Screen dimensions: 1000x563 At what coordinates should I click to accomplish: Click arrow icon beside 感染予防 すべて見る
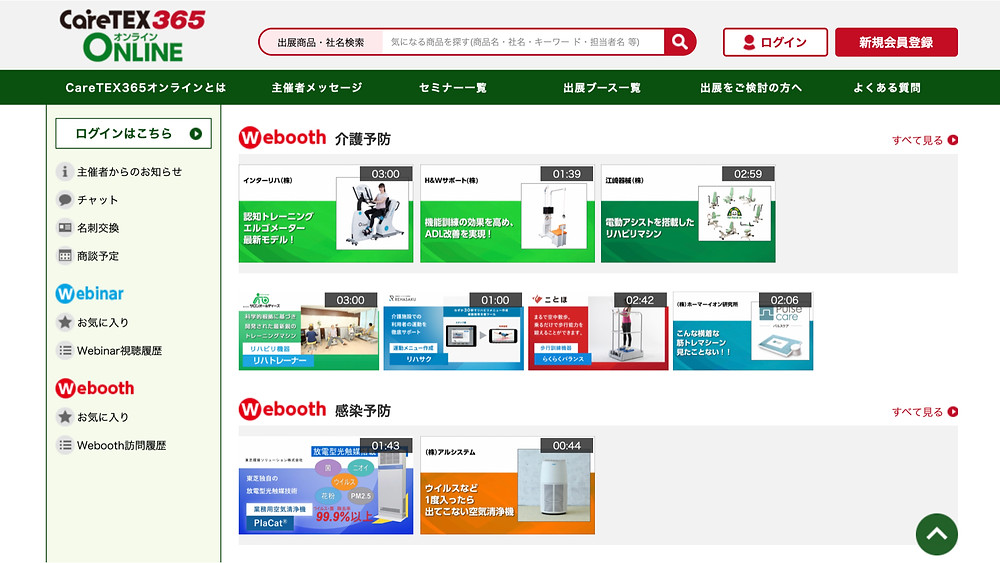tap(953, 412)
